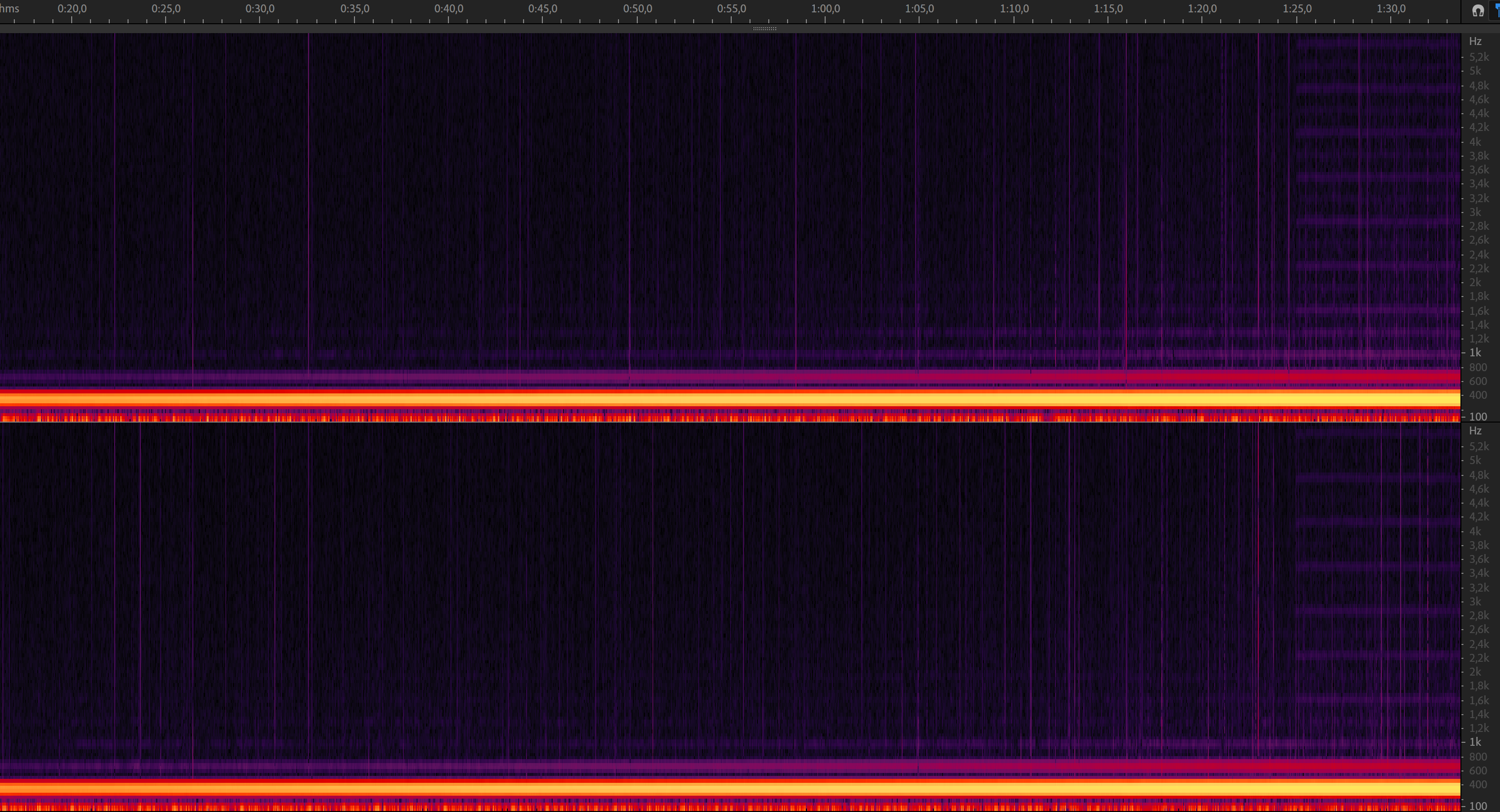The height and width of the screenshot is (812, 1500).
Task: Toggle the snapping magnet icon
Action: tap(1478, 10)
